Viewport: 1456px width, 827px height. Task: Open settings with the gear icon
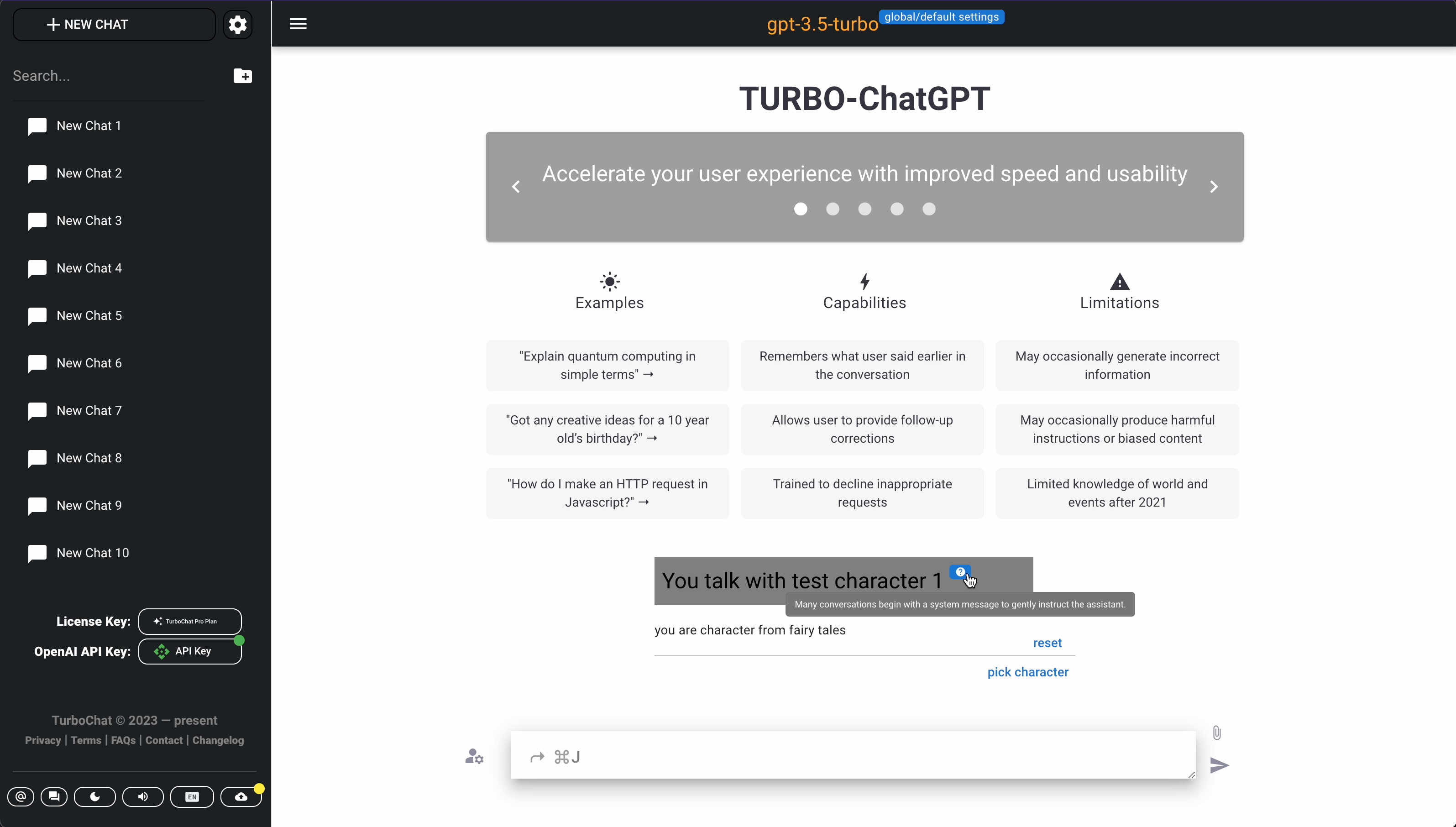coord(237,25)
